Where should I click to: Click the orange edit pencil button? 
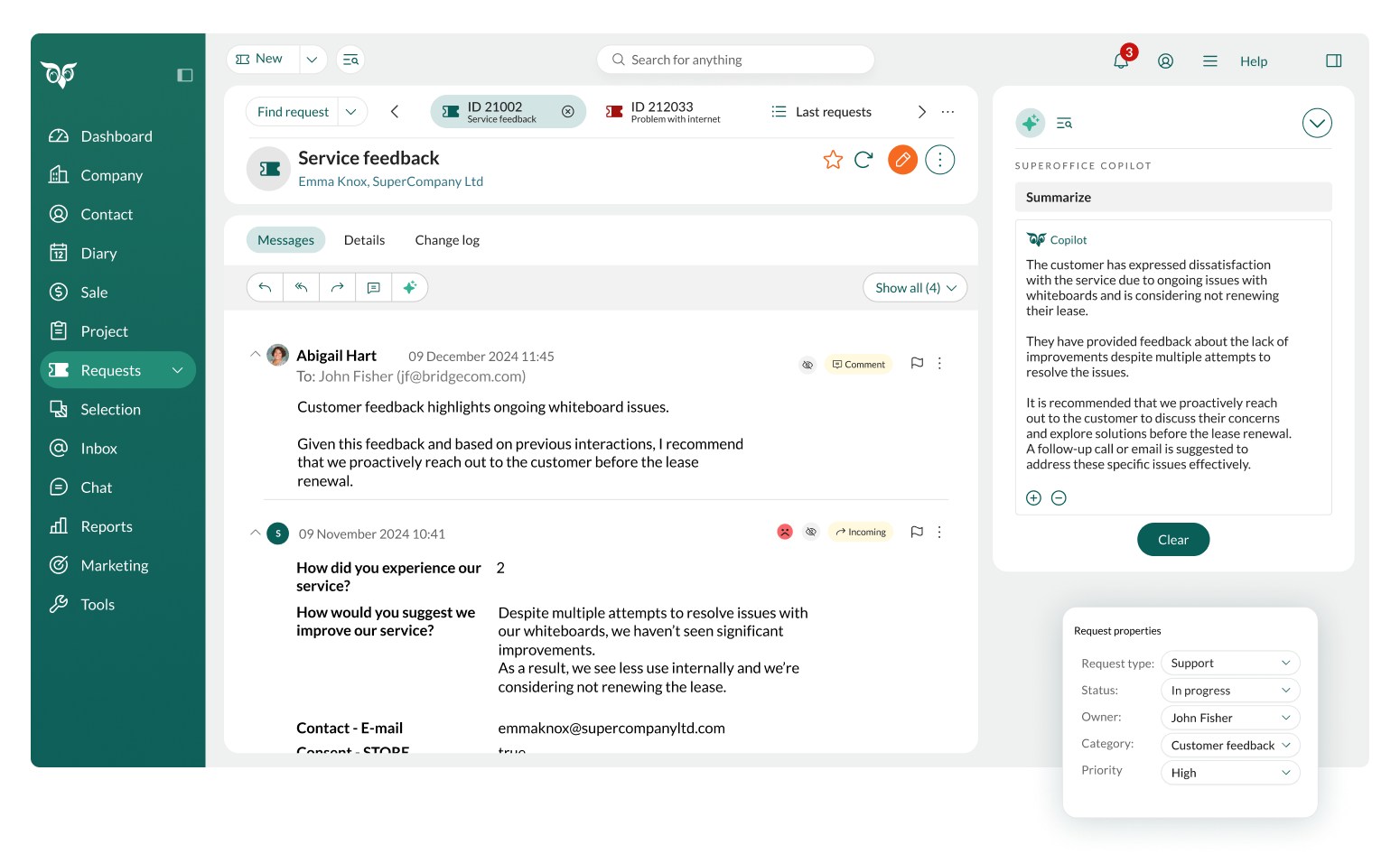pos(902,160)
